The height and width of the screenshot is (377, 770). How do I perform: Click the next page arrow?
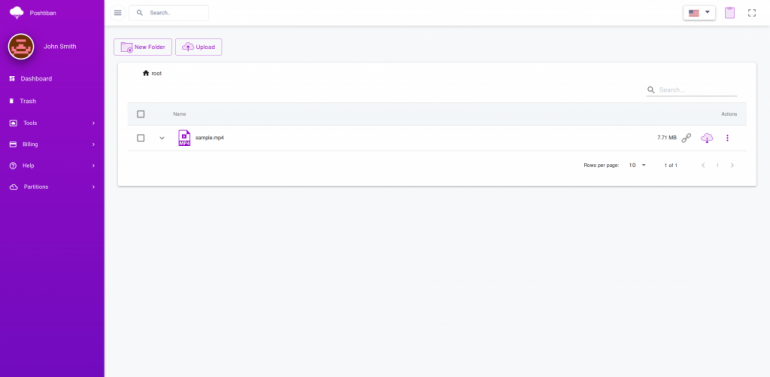[732, 165]
